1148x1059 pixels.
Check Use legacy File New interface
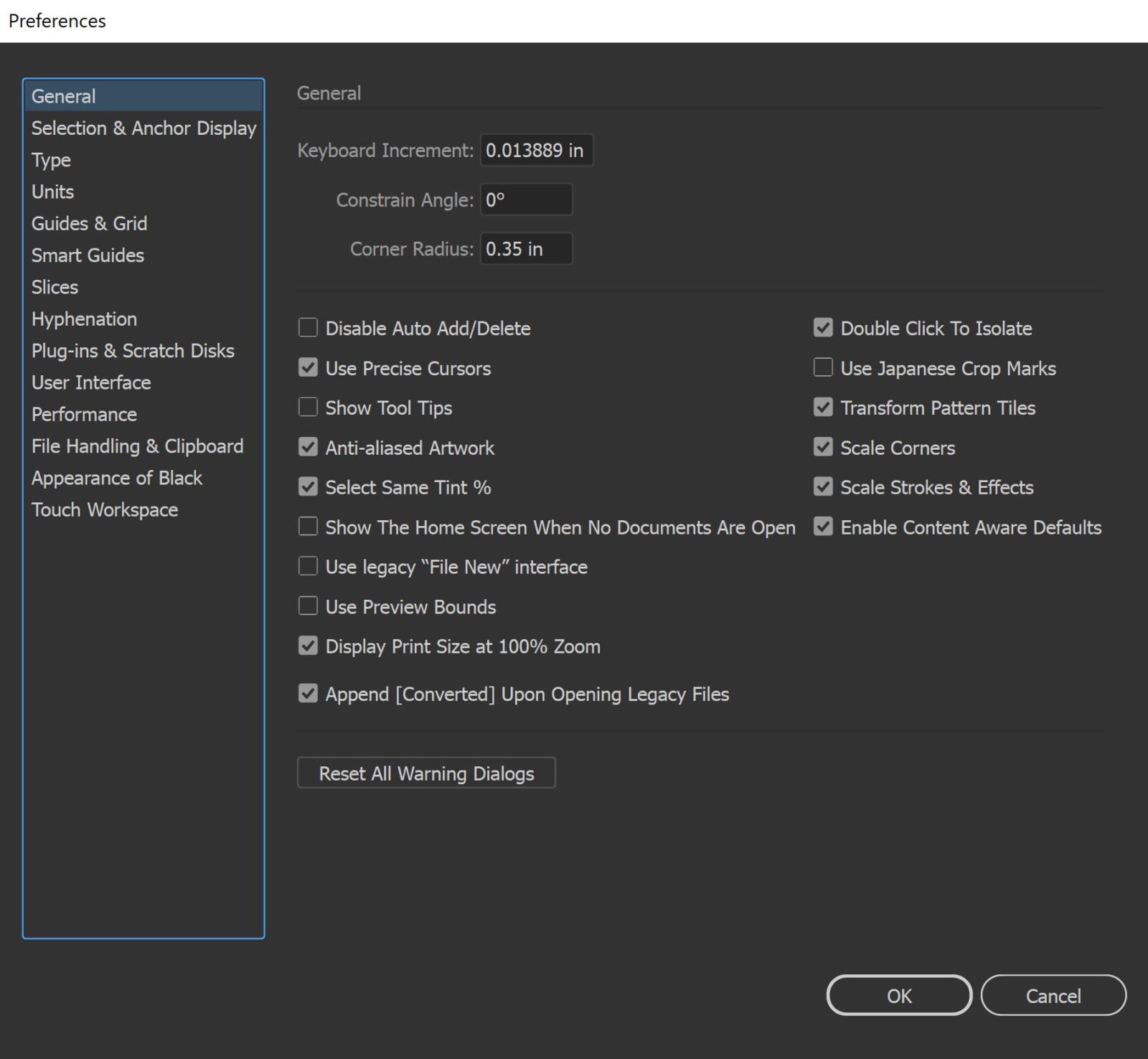click(x=308, y=567)
